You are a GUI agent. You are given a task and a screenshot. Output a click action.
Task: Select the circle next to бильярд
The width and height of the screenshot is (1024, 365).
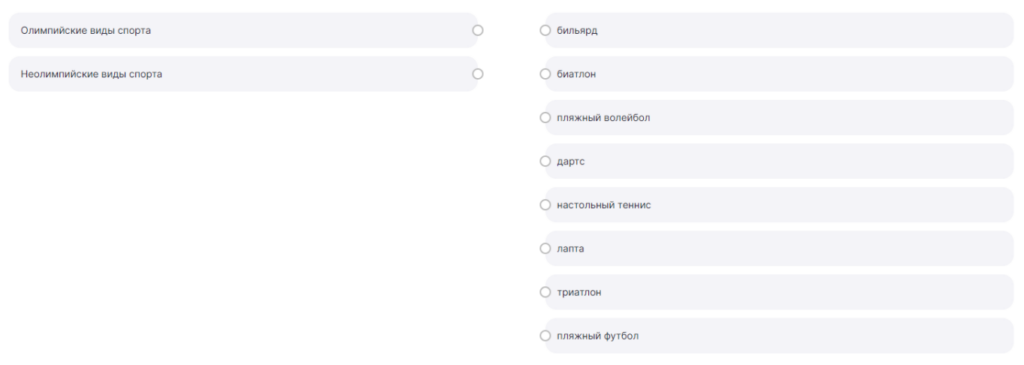click(x=545, y=30)
